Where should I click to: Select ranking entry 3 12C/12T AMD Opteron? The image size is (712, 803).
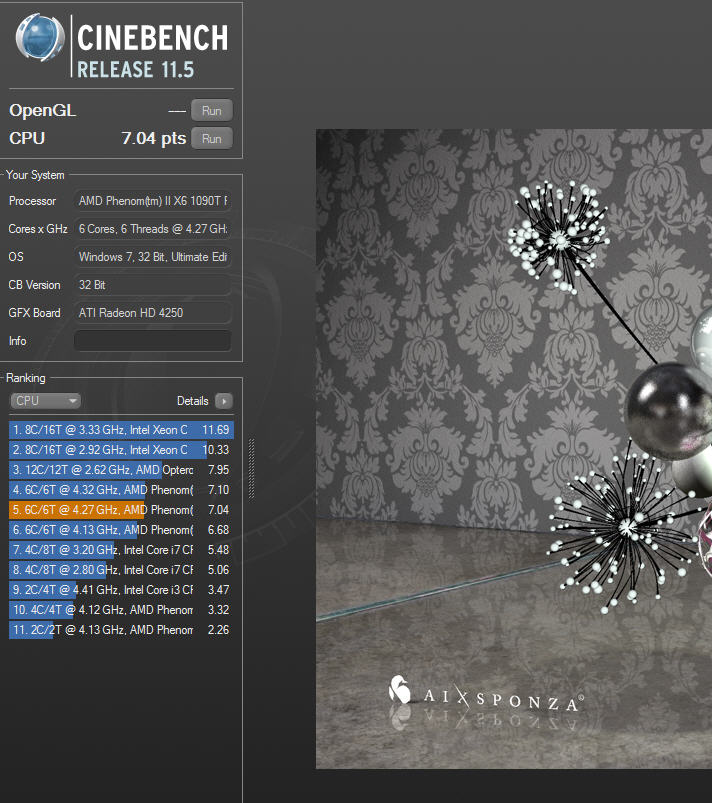[121, 470]
